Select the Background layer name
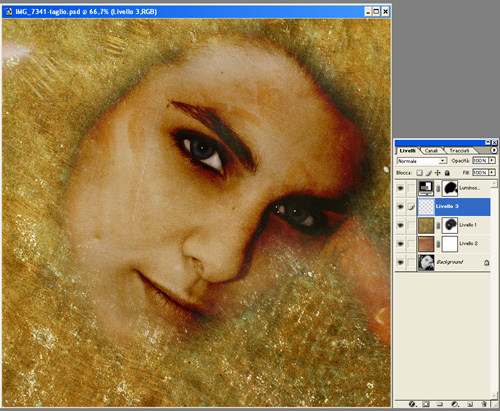This screenshot has height=411, width=500. point(450,262)
